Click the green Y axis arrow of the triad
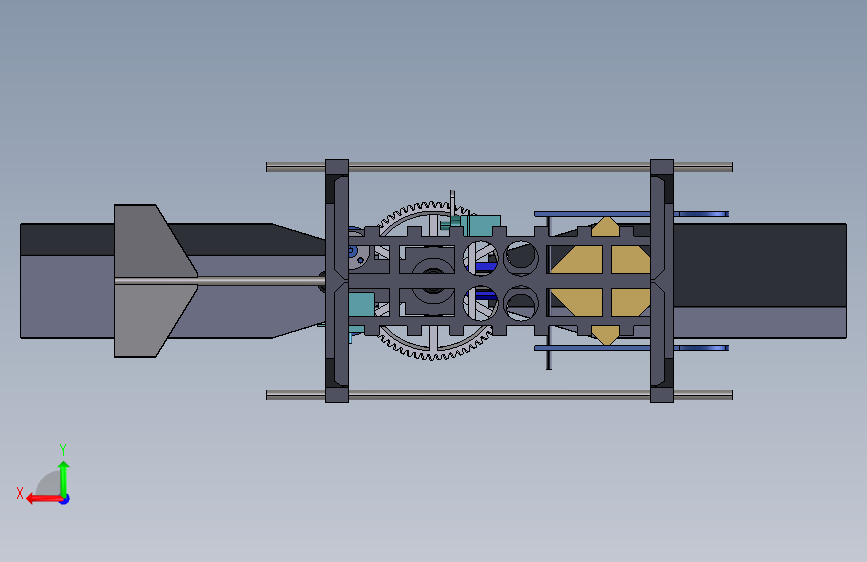 pos(64,479)
